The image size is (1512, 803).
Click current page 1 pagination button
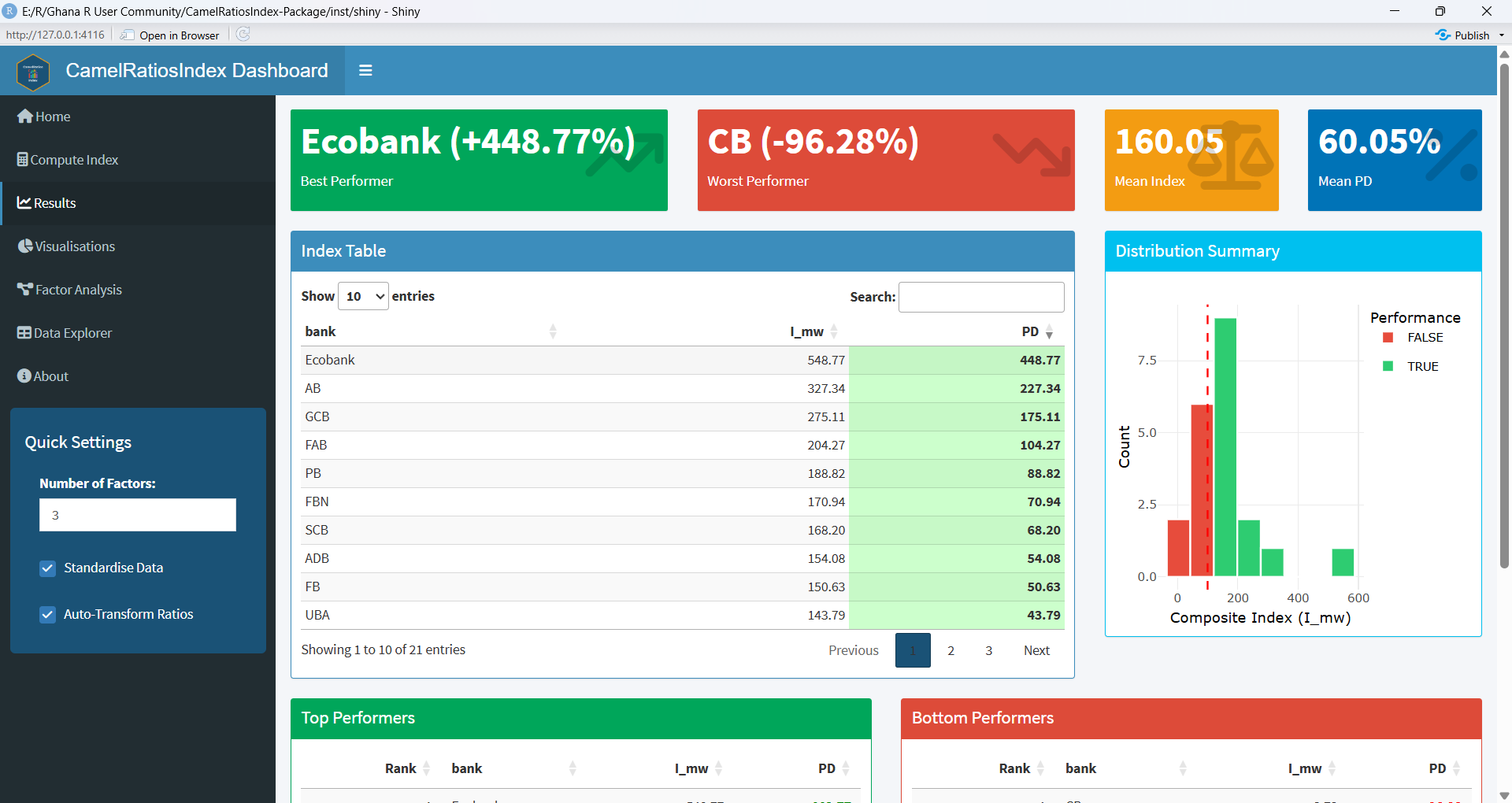(x=913, y=650)
